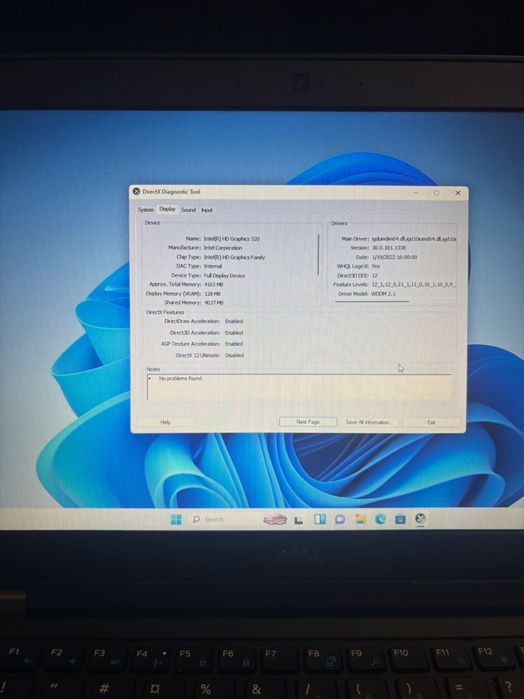The image size is (524, 699).
Task: Click DirectX 12 Ultimate Disabled value
Action: tap(234, 355)
